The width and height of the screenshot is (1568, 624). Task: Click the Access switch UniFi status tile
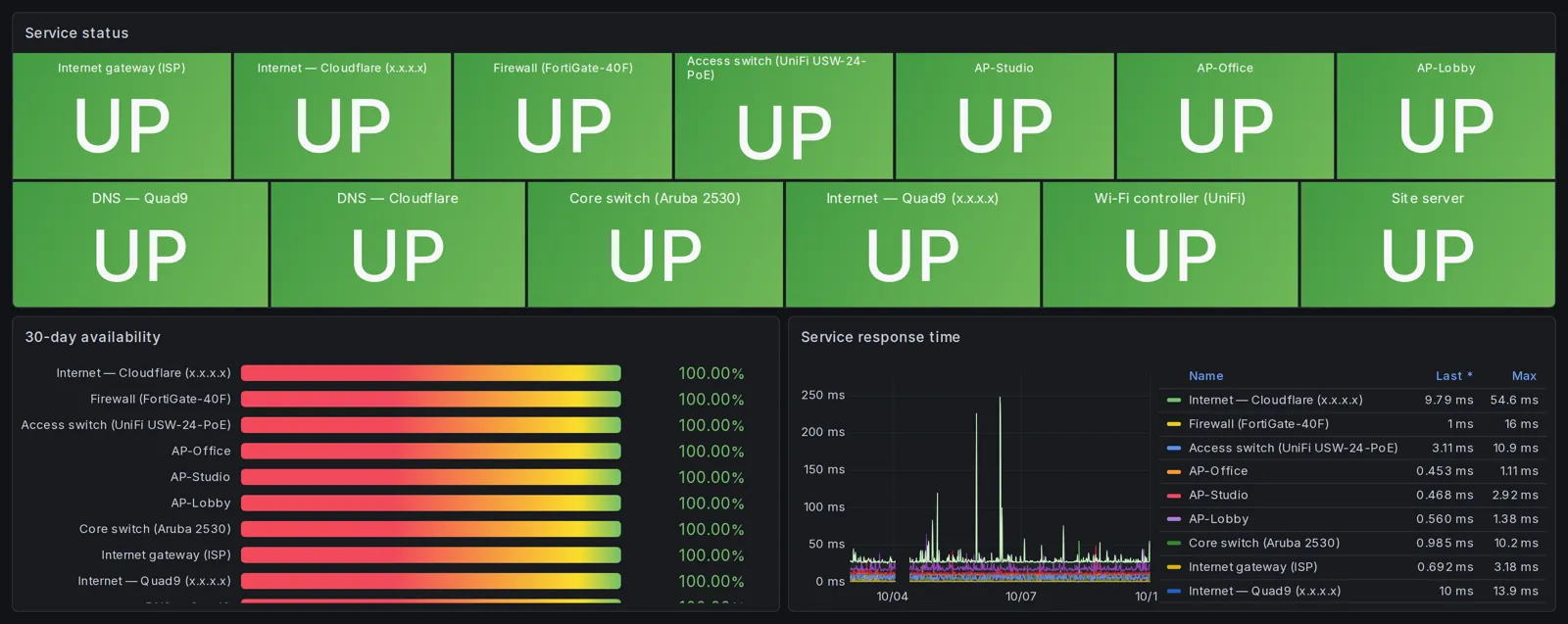click(783, 116)
